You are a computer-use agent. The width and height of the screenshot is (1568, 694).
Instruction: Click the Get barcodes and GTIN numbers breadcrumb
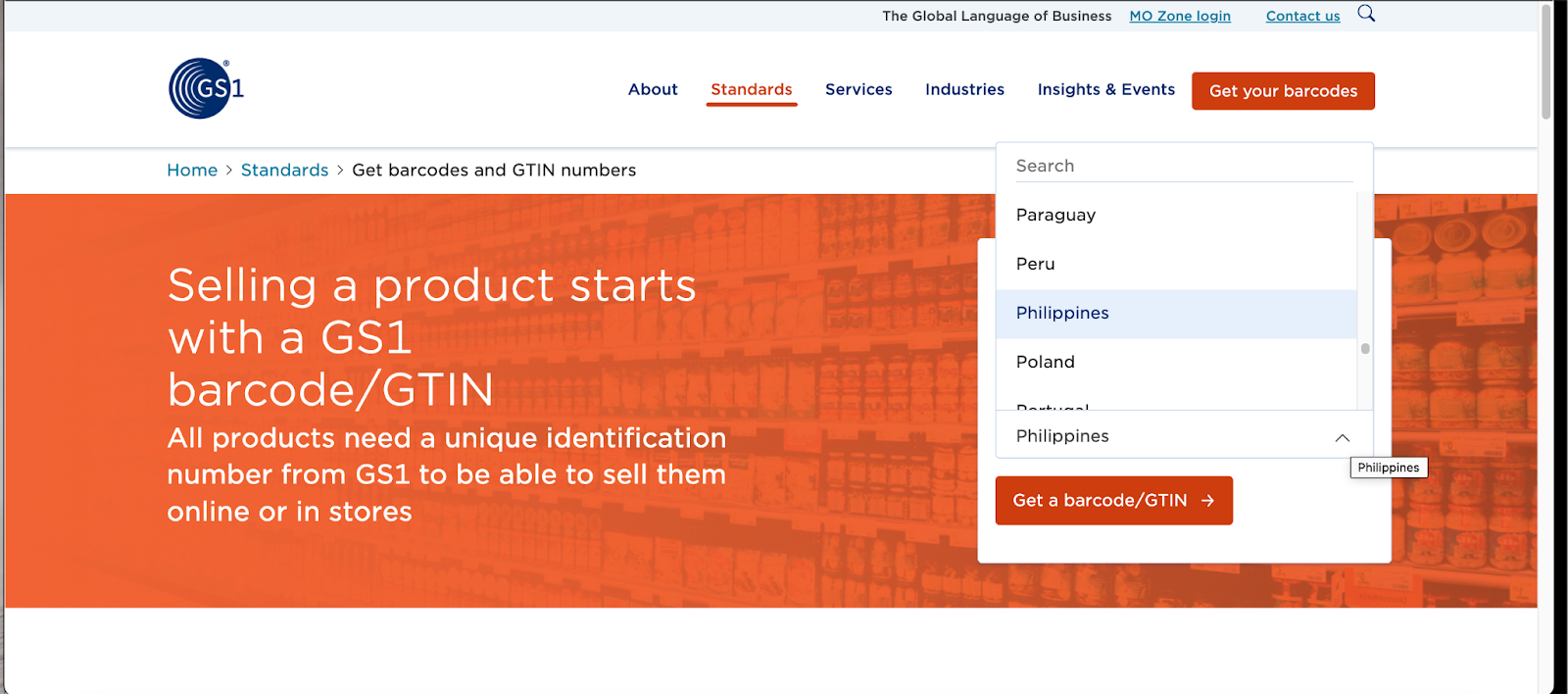click(494, 170)
